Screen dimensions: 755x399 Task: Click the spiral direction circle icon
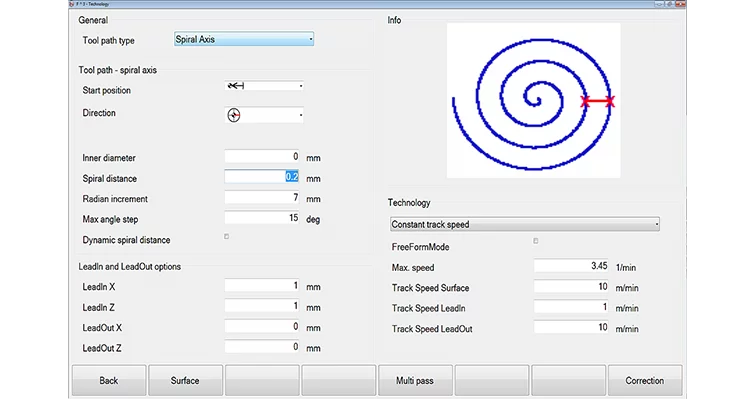pyautogui.click(x=234, y=115)
